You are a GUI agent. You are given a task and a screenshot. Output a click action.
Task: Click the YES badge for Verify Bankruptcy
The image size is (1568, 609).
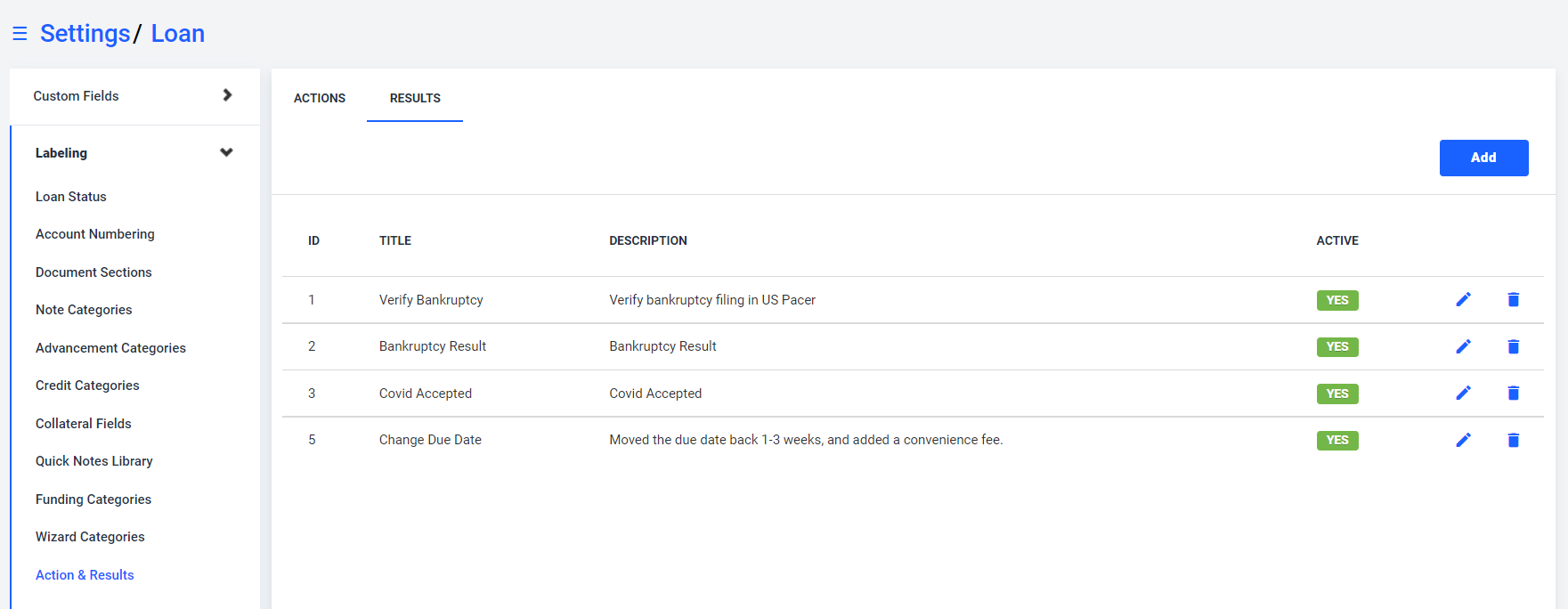1337,300
